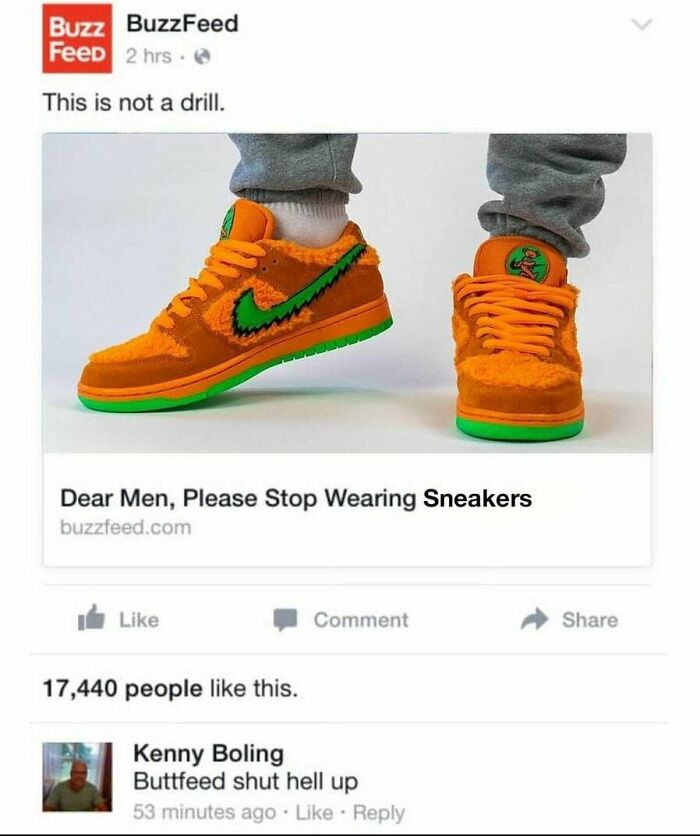Viewport: 700px width, 836px height.
Task: Like Kenny Boling's comment
Action: click(x=314, y=813)
